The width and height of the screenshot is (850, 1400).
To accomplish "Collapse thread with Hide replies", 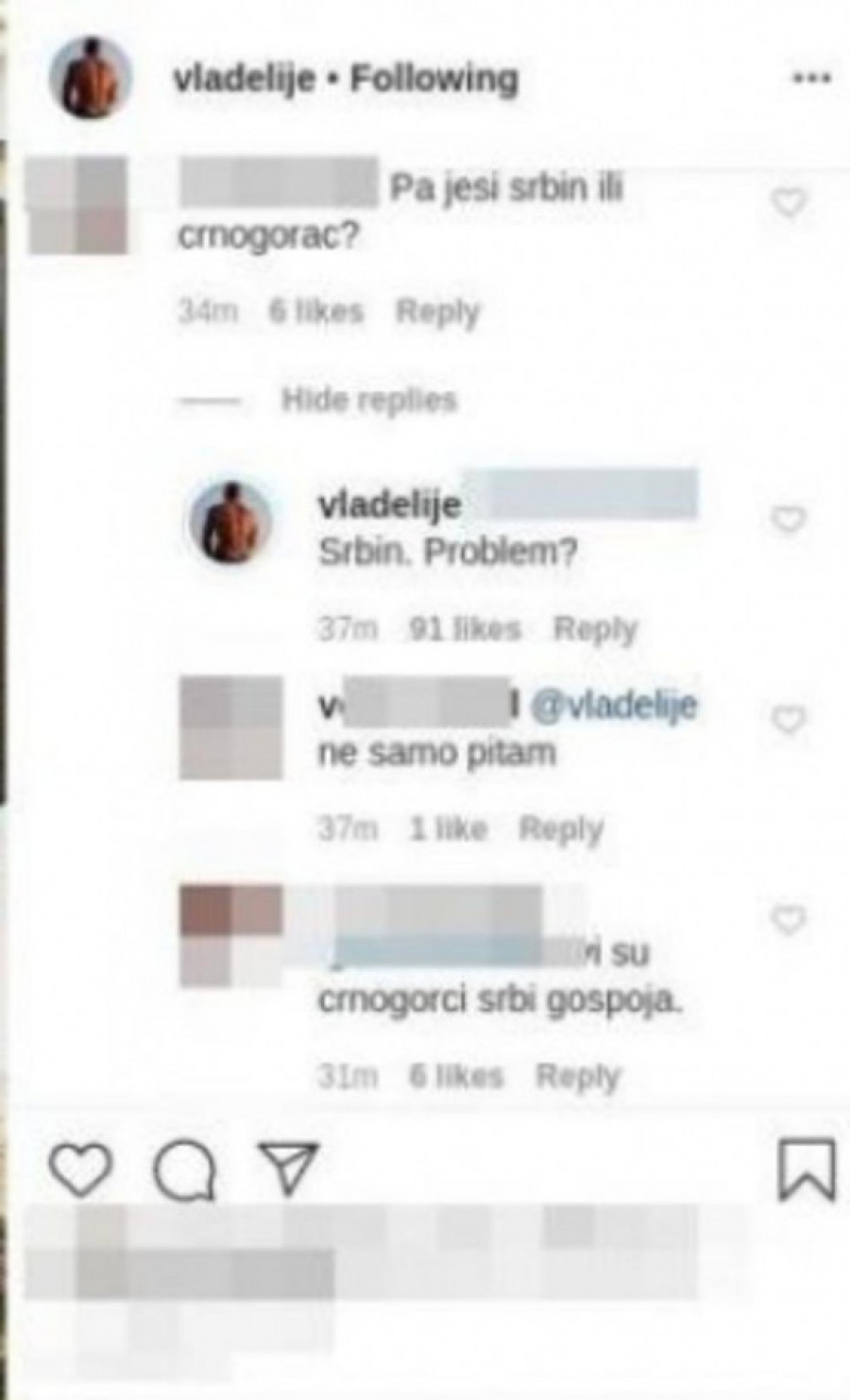I will click(x=368, y=401).
